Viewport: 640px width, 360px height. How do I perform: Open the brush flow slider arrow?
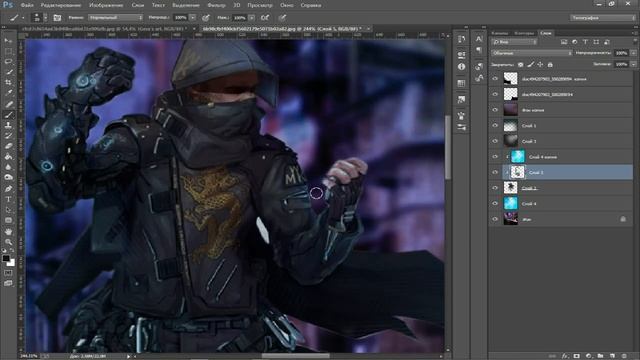[x=251, y=18]
